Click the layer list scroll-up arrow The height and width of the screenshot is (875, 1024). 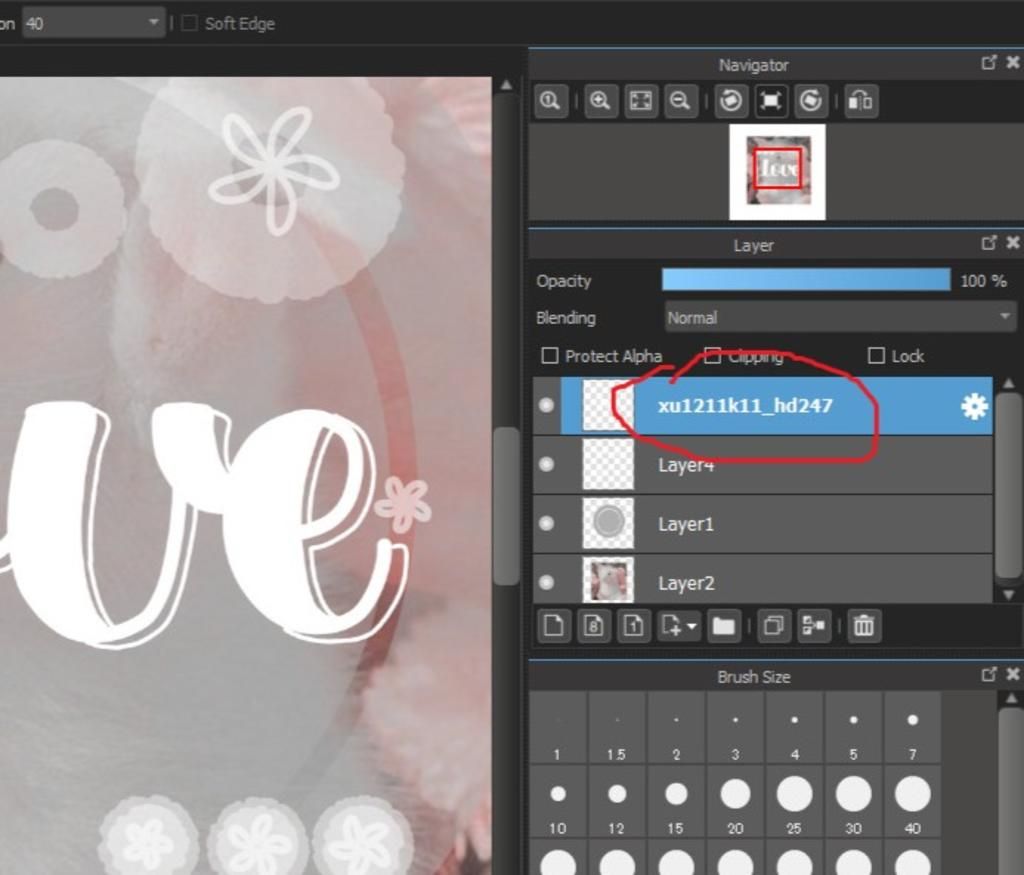(1008, 383)
